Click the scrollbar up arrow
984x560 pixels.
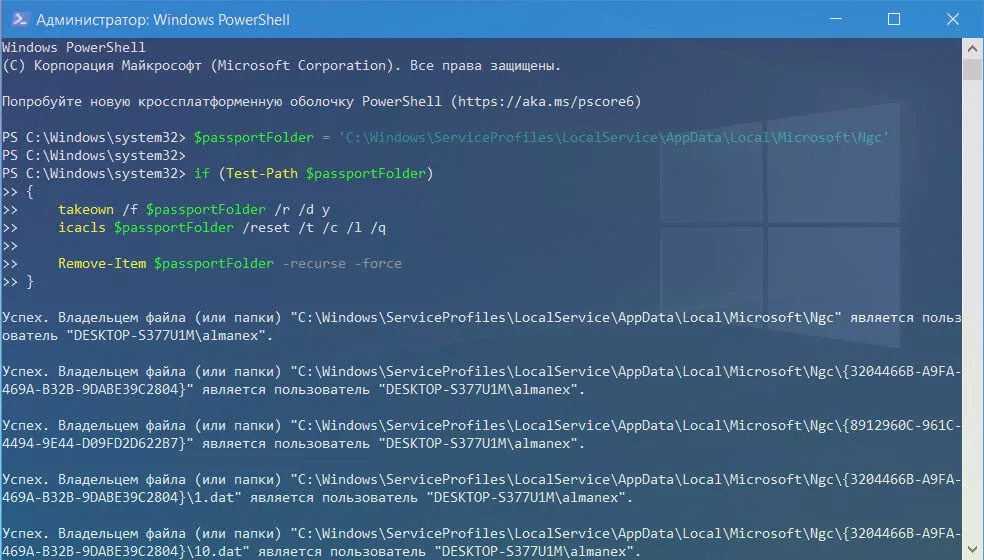click(973, 47)
